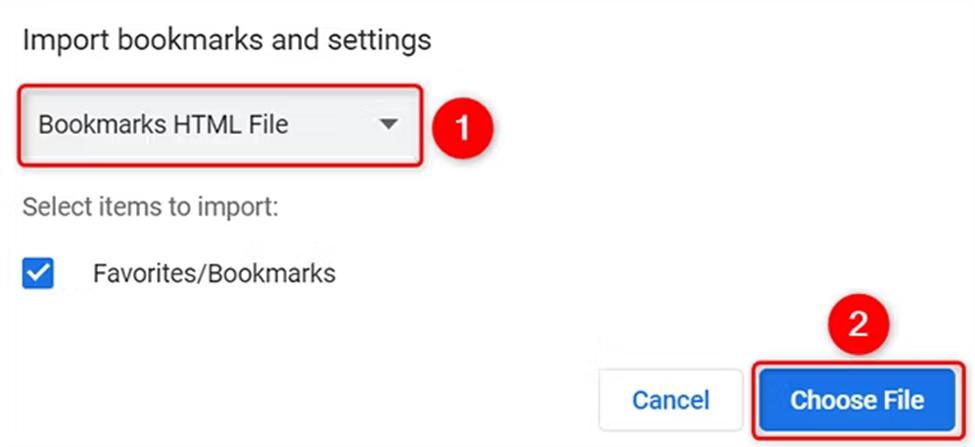975x447 pixels.
Task: Click the Favorites/Bookmarks label text
Action: pyautogui.click(x=214, y=273)
